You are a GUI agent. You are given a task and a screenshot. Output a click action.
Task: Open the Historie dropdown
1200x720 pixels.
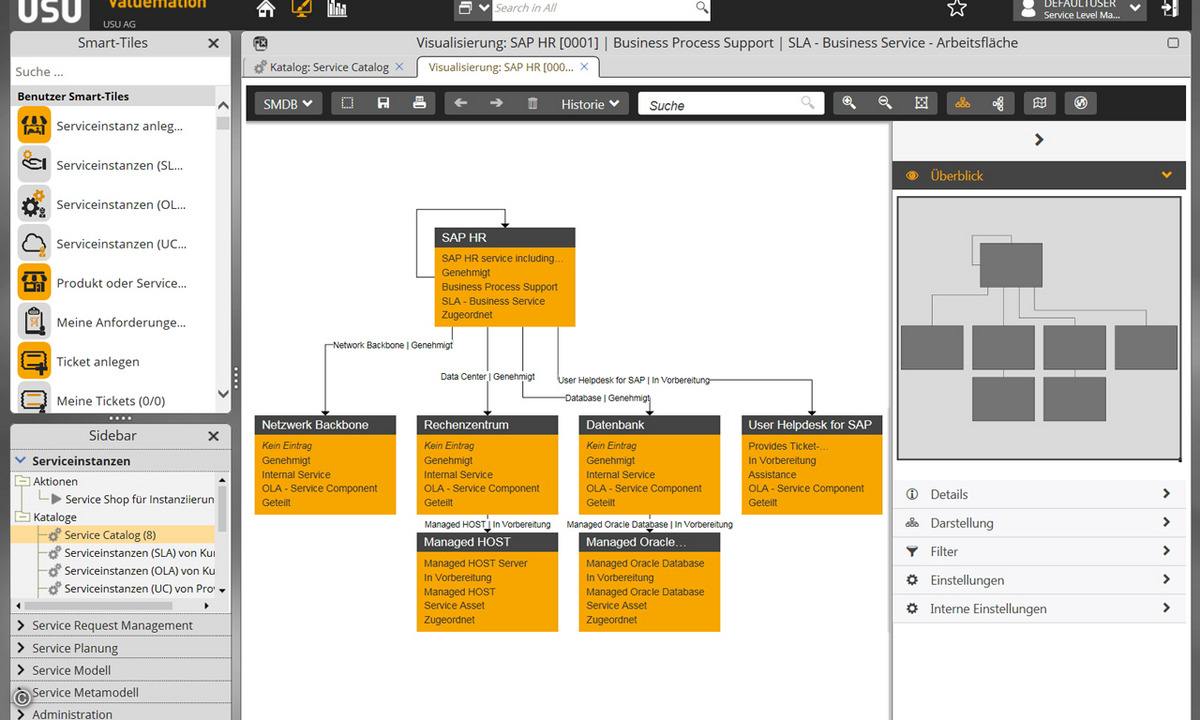(x=591, y=103)
